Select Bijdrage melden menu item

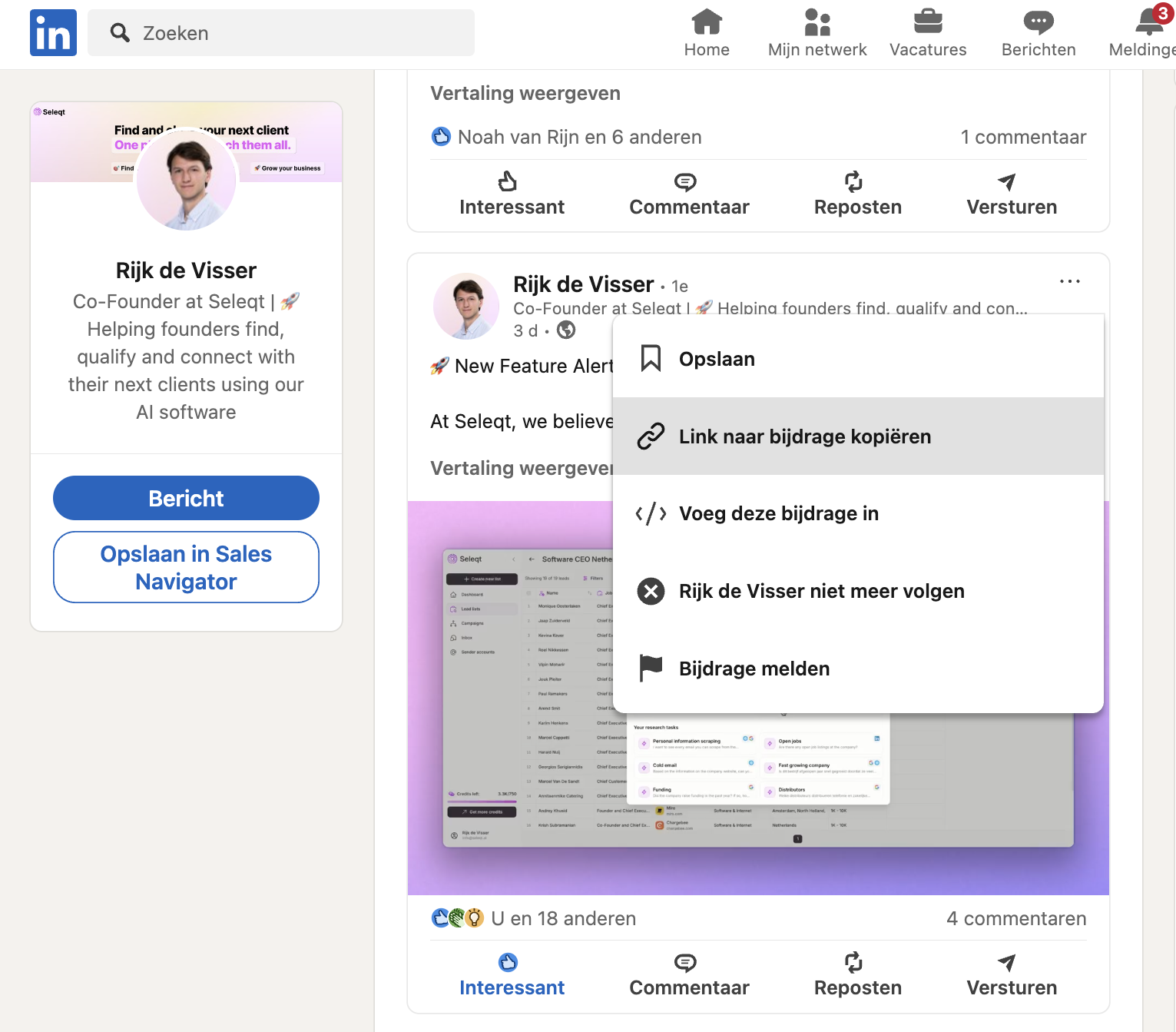click(x=858, y=669)
